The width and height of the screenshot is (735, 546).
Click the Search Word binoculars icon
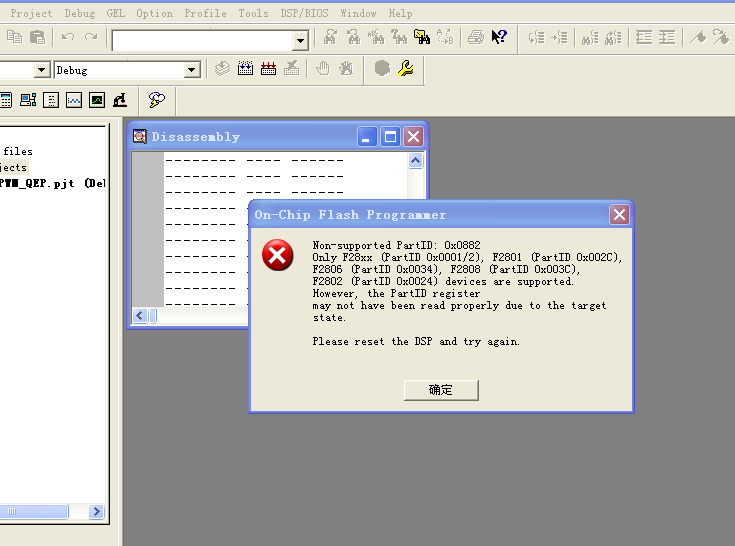pos(376,37)
